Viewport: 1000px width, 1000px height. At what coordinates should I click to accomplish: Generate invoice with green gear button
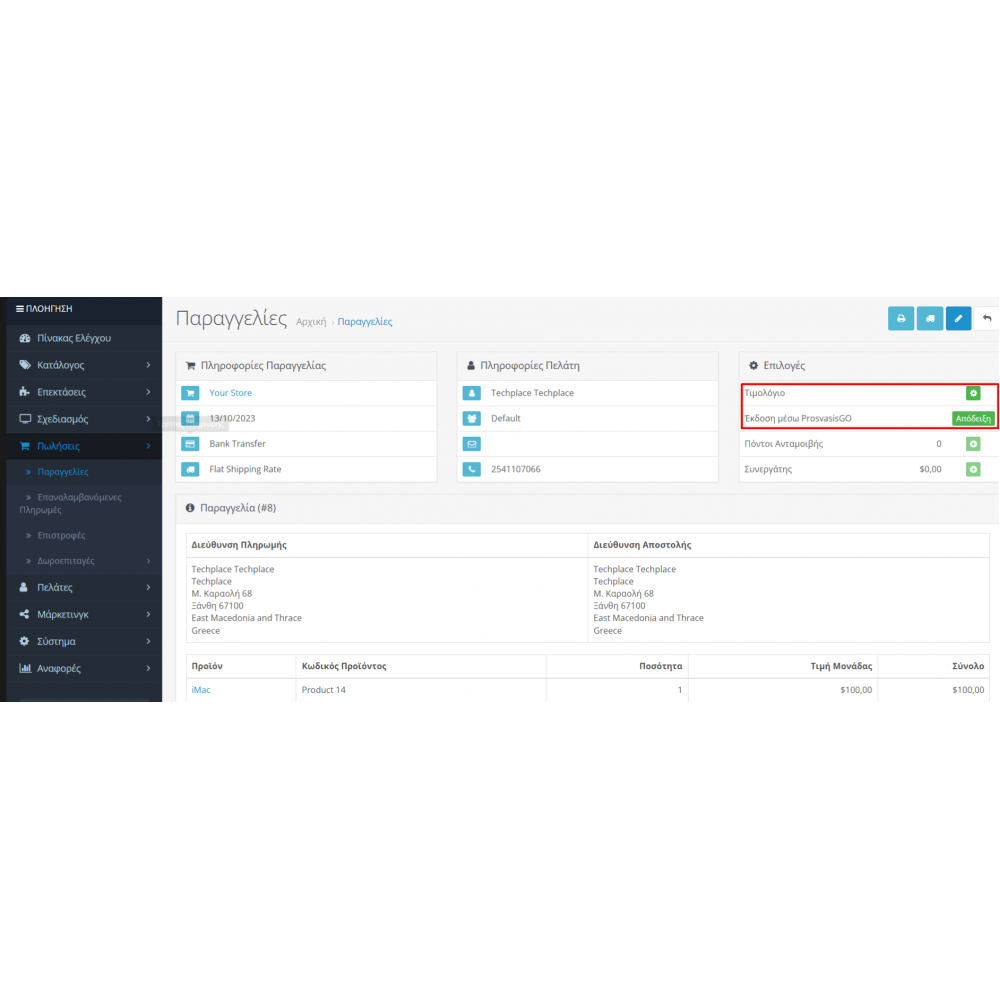coord(972,393)
